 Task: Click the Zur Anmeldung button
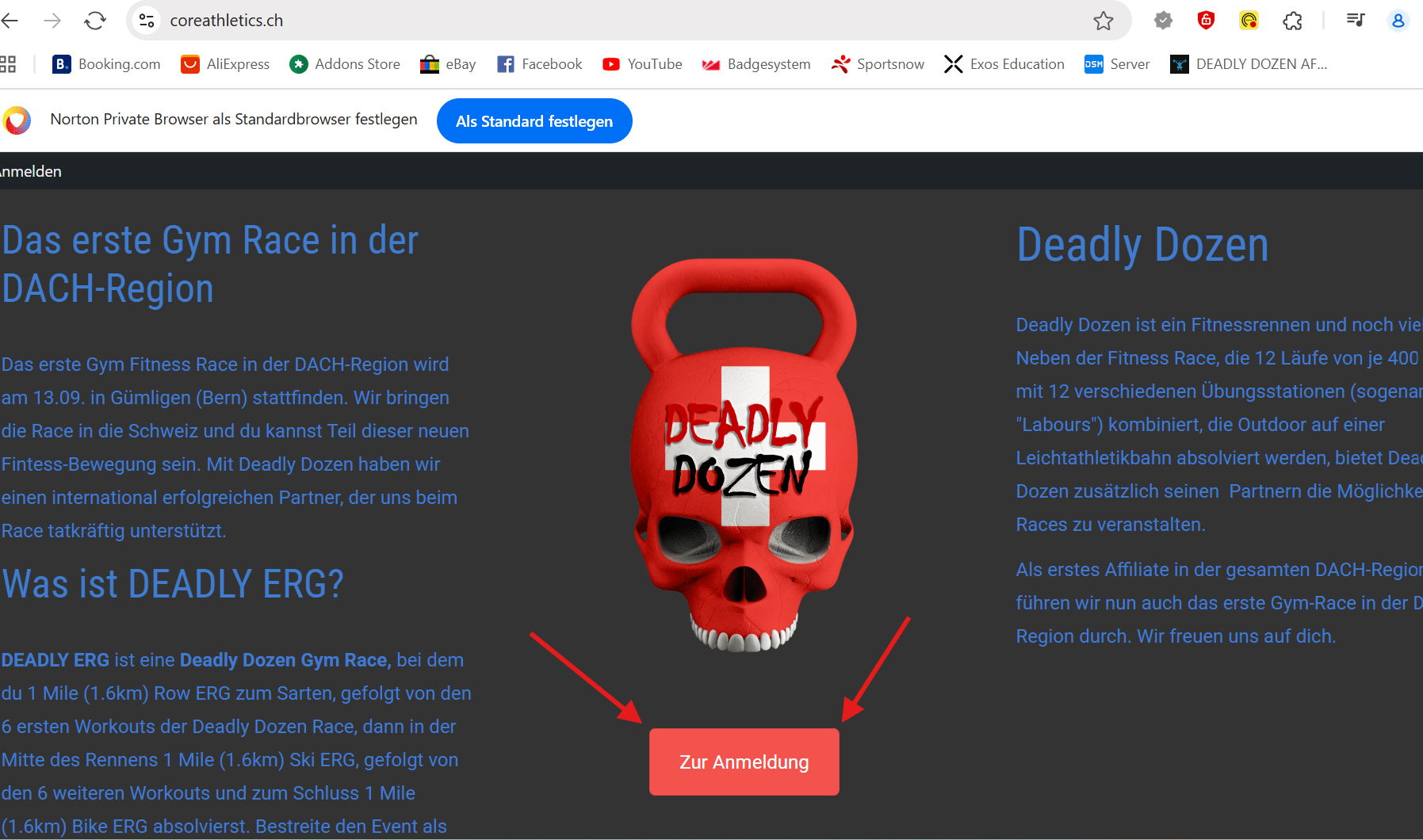click(x=744, y=762)
